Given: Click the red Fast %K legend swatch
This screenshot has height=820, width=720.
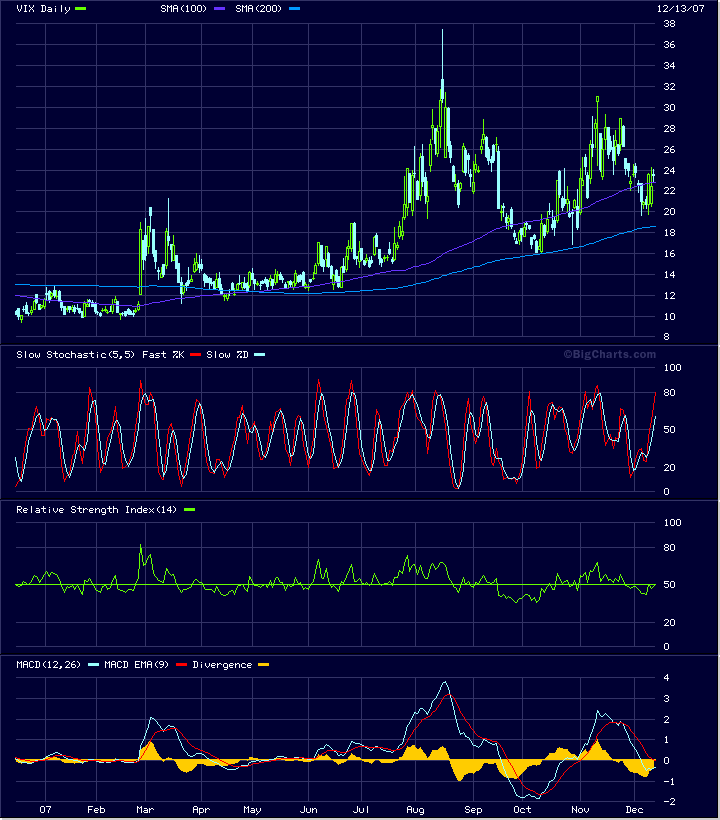Looking at the screenshot, I should coord(196,355).
